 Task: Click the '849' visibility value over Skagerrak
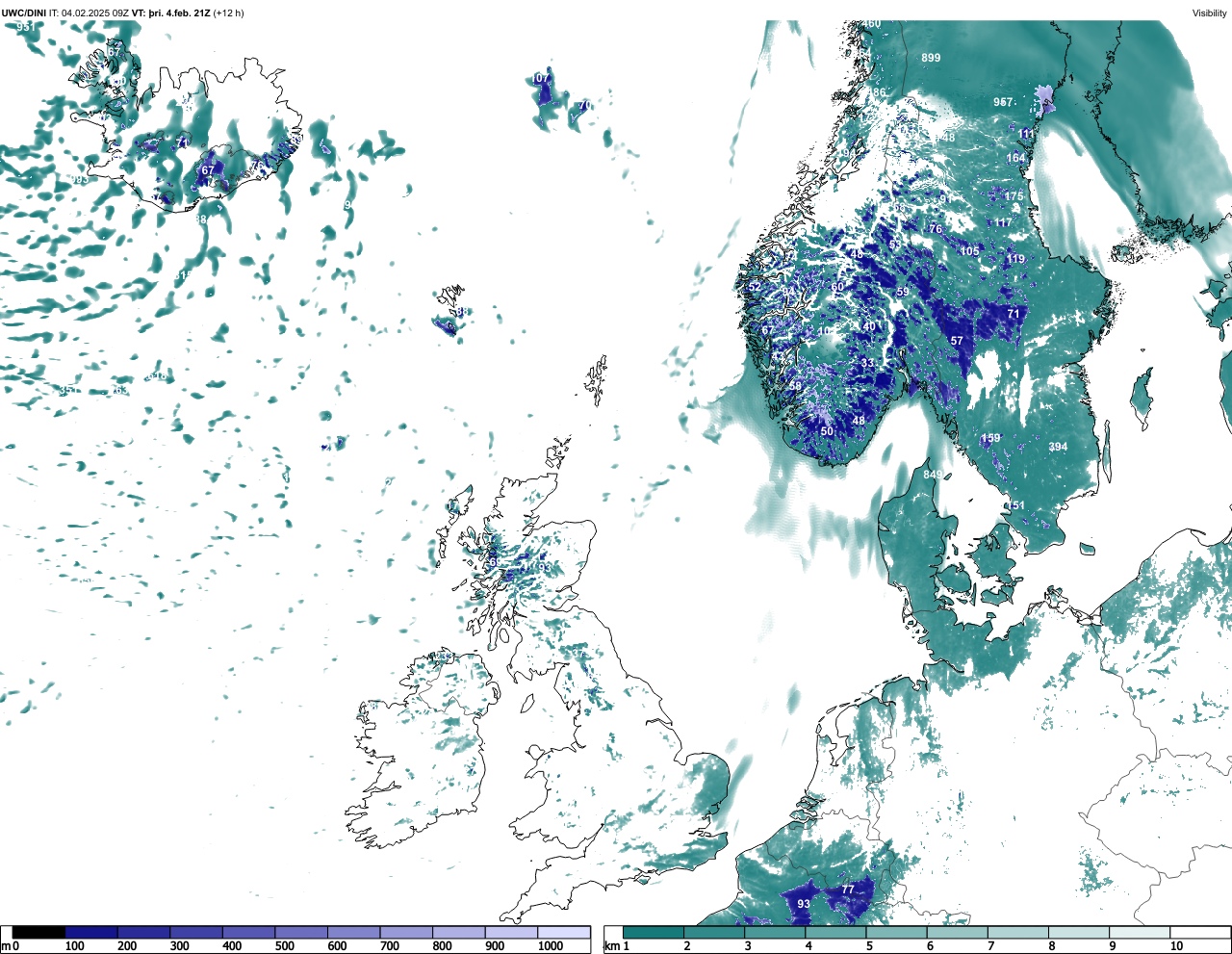coord(933,475)
